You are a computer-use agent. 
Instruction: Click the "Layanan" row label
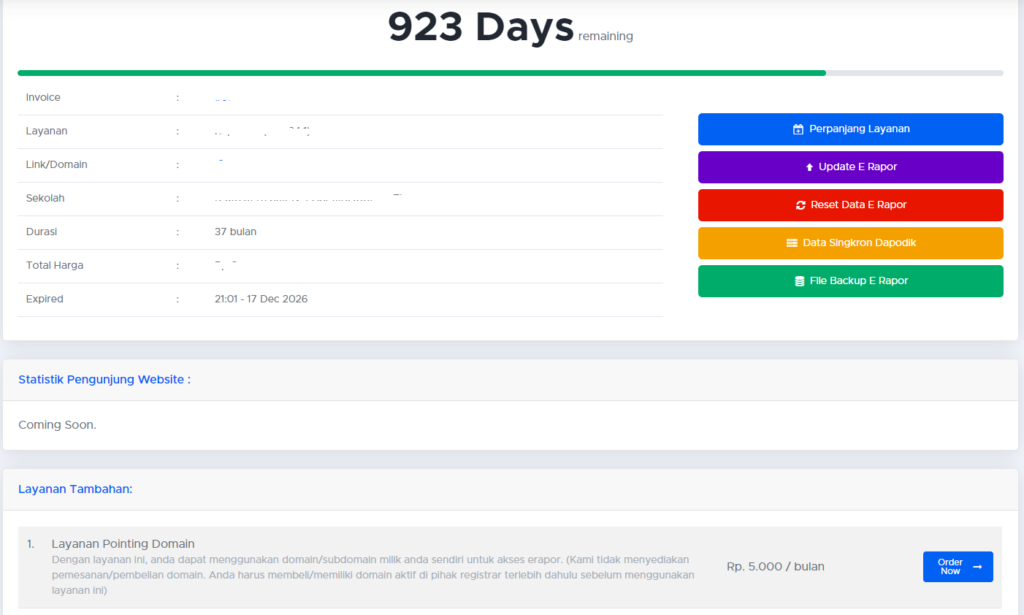click(46, 131)
